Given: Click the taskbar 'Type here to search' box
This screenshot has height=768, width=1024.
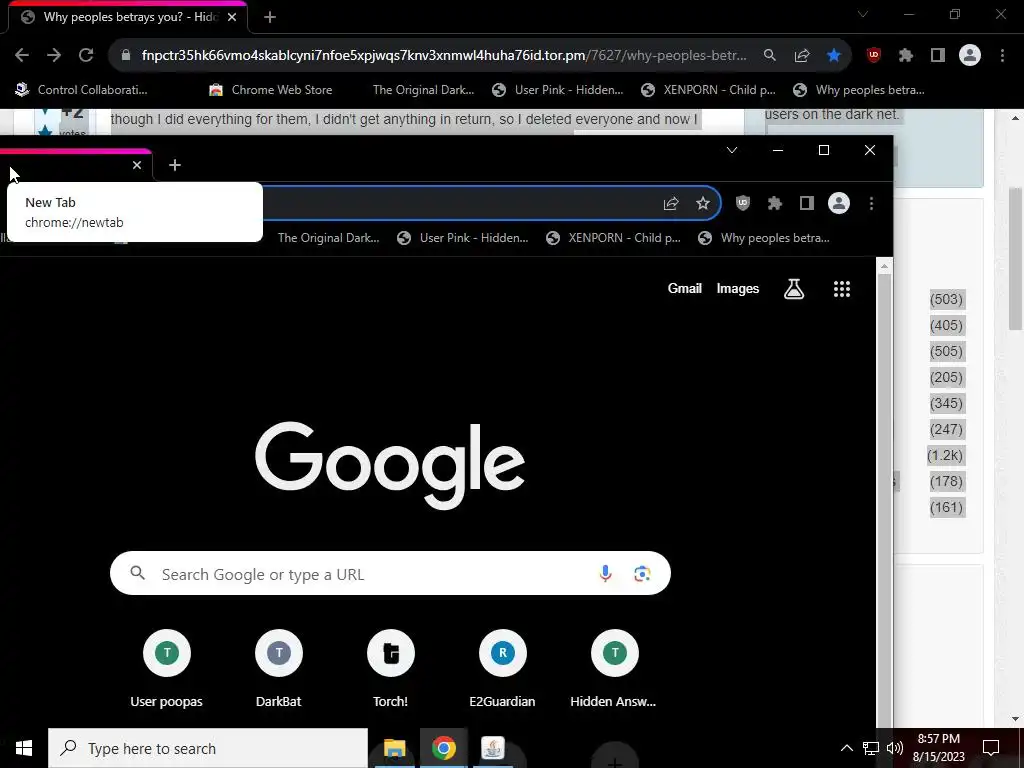Looking at the screenshot, I should [208, 748].
